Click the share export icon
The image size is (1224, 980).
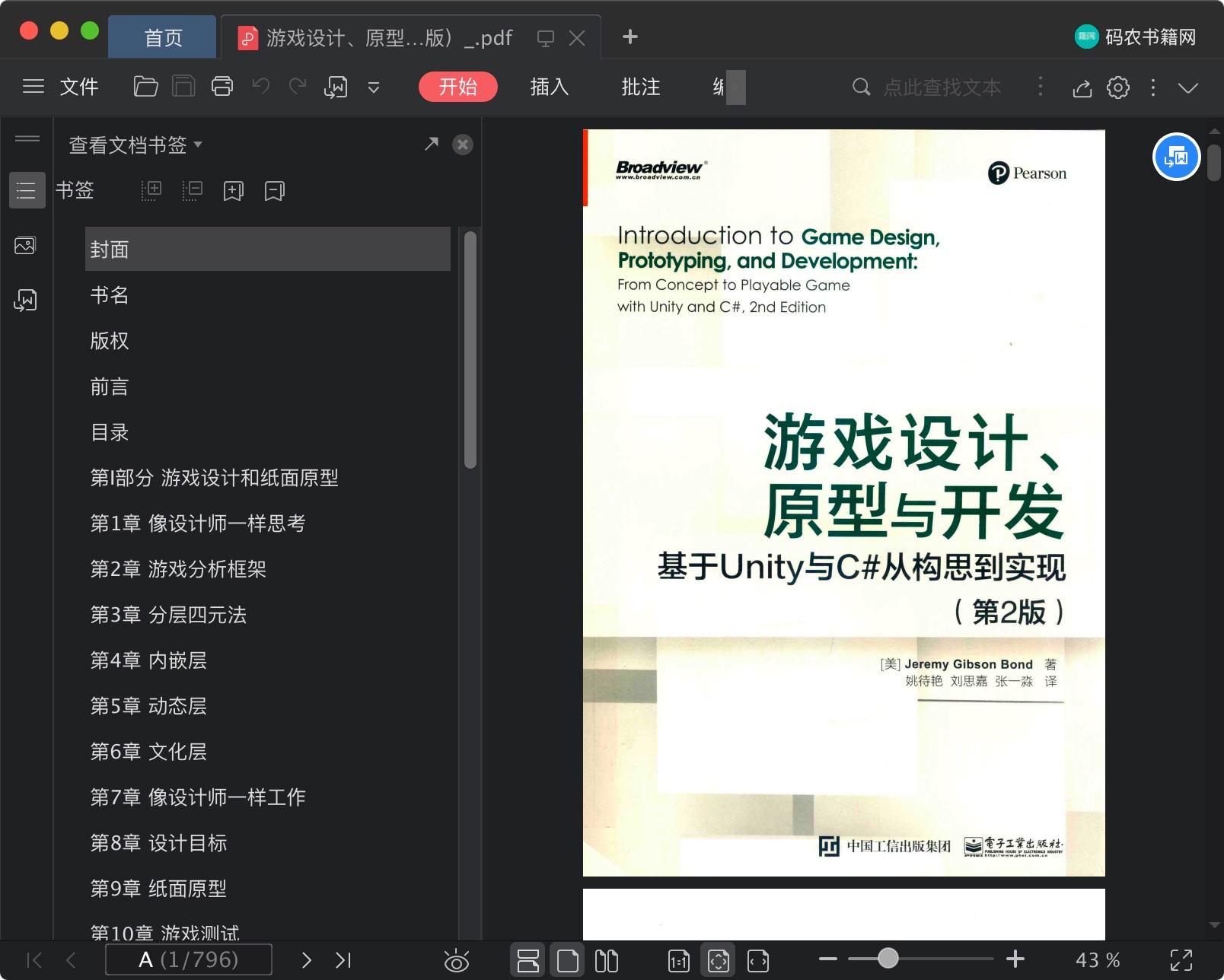point(1082,88)
